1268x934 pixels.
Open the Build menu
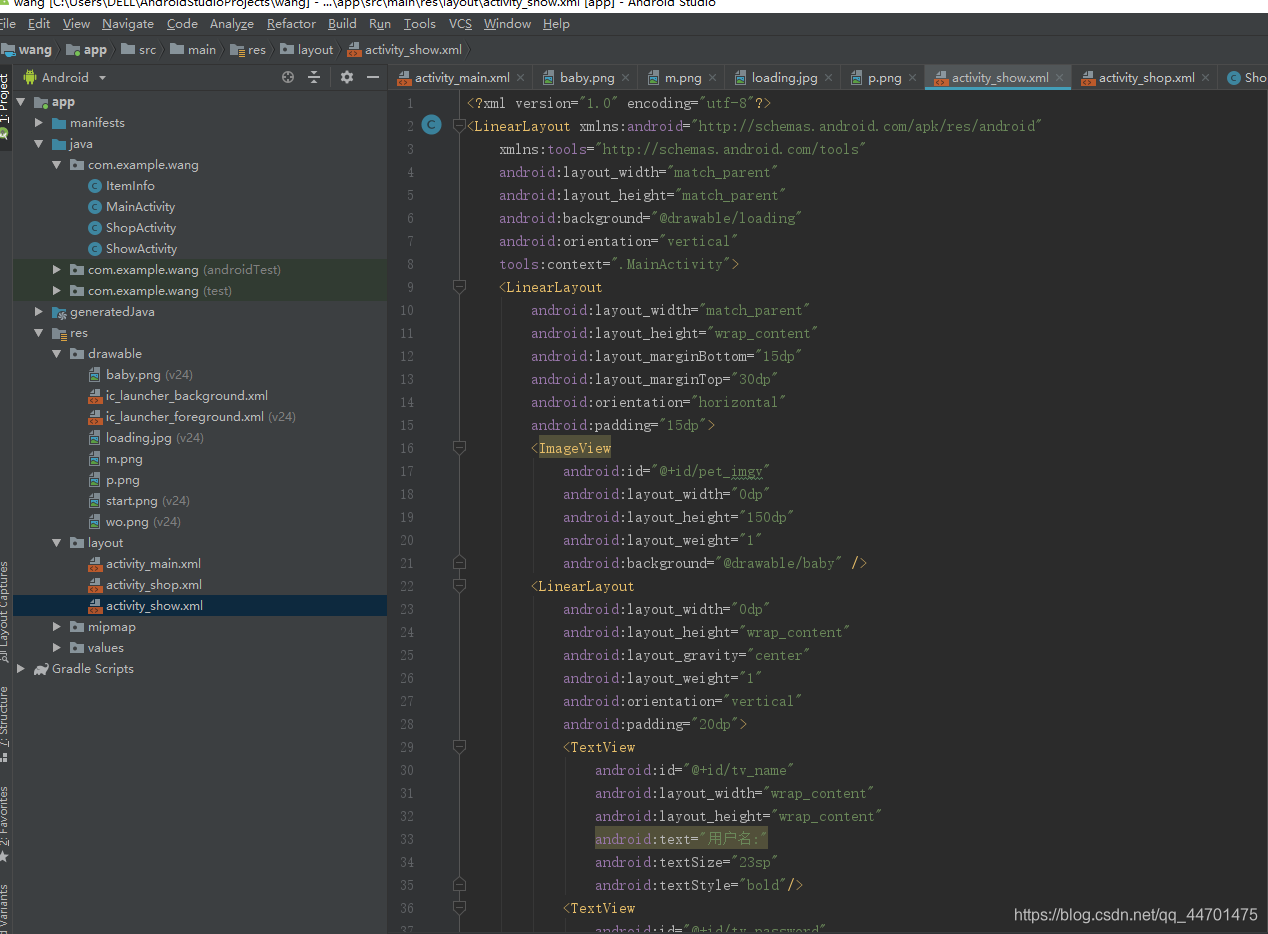pyautogui.click(x=342, y=24)
